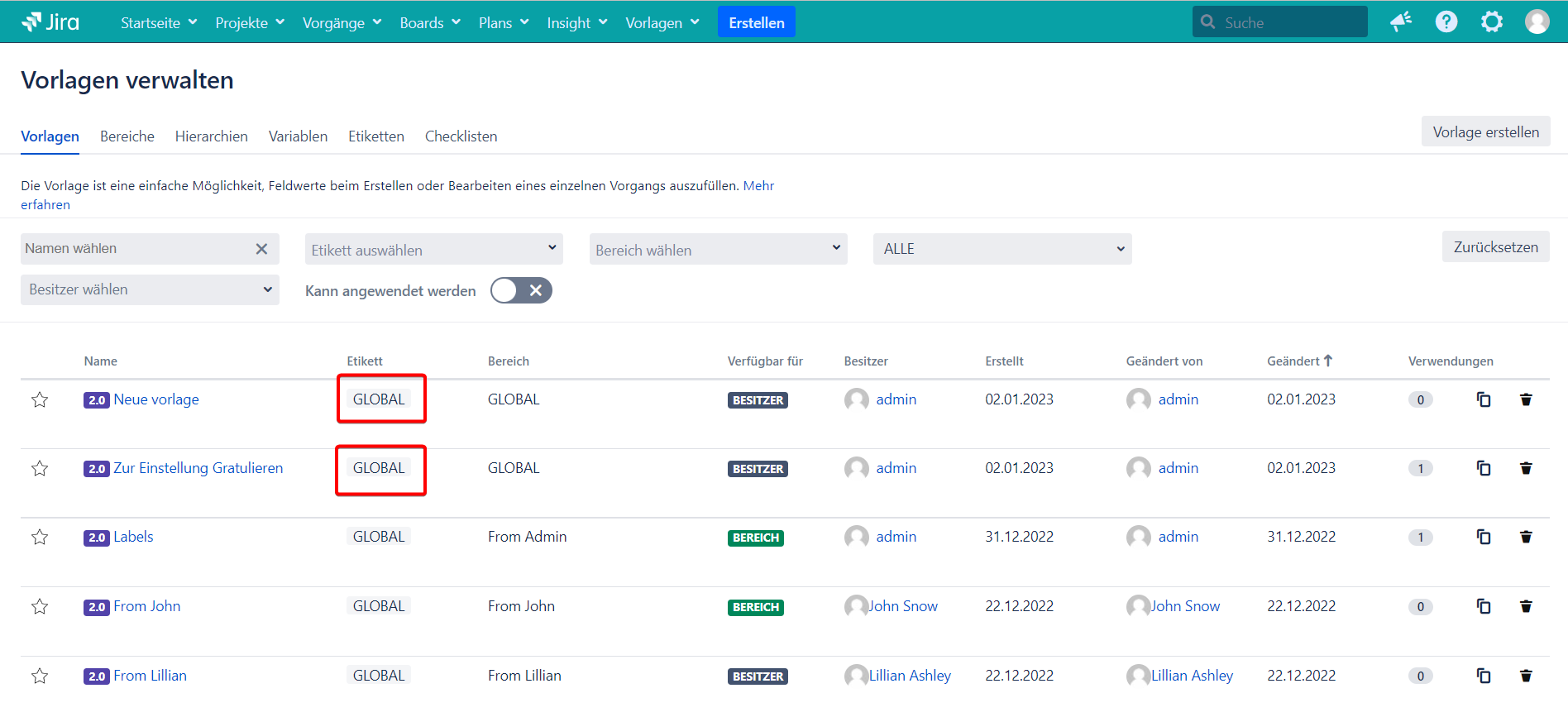Image resolution: width=1568 pixels, height=717 pixels.
Task: Open the Projekte menu
Action: (x=249, y=23)
